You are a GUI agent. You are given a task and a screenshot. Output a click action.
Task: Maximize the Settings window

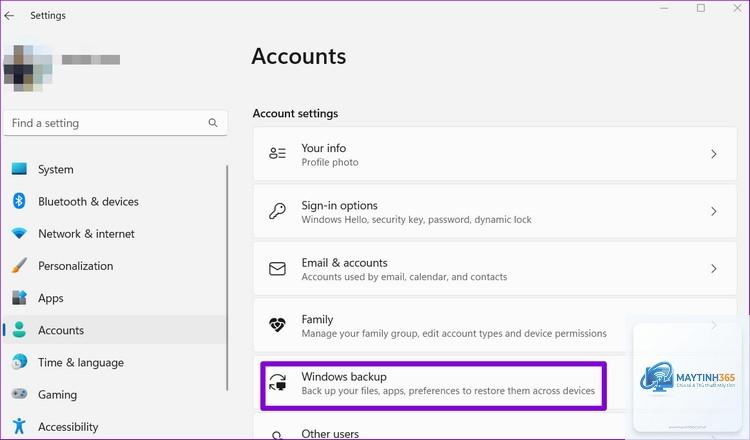tap(701, 8)
